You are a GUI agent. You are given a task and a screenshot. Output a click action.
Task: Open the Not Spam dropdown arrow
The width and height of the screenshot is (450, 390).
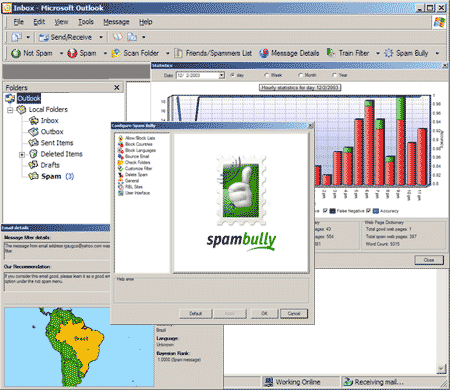(x=61, y=53)
